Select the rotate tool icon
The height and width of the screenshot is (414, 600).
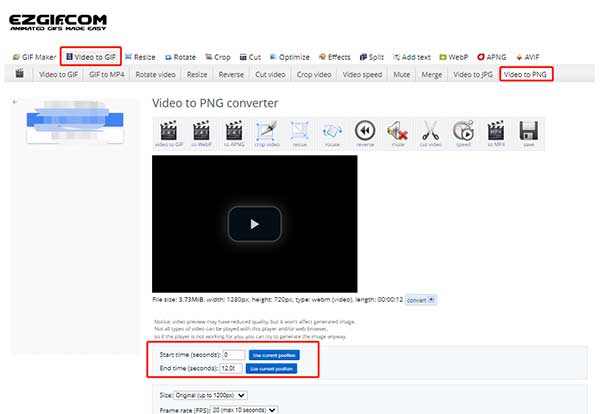coord(332,134)
